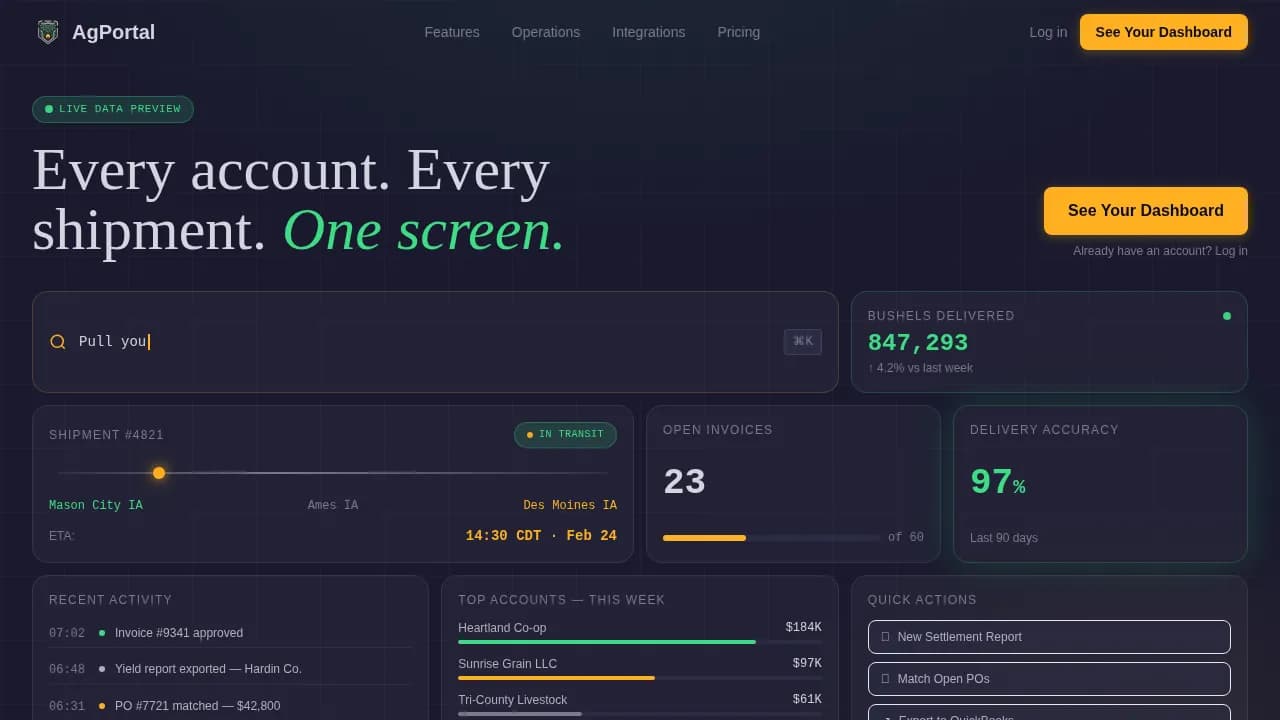
Task: Click the 97% delivery accuracy value
Action: (x=998, y=483)
